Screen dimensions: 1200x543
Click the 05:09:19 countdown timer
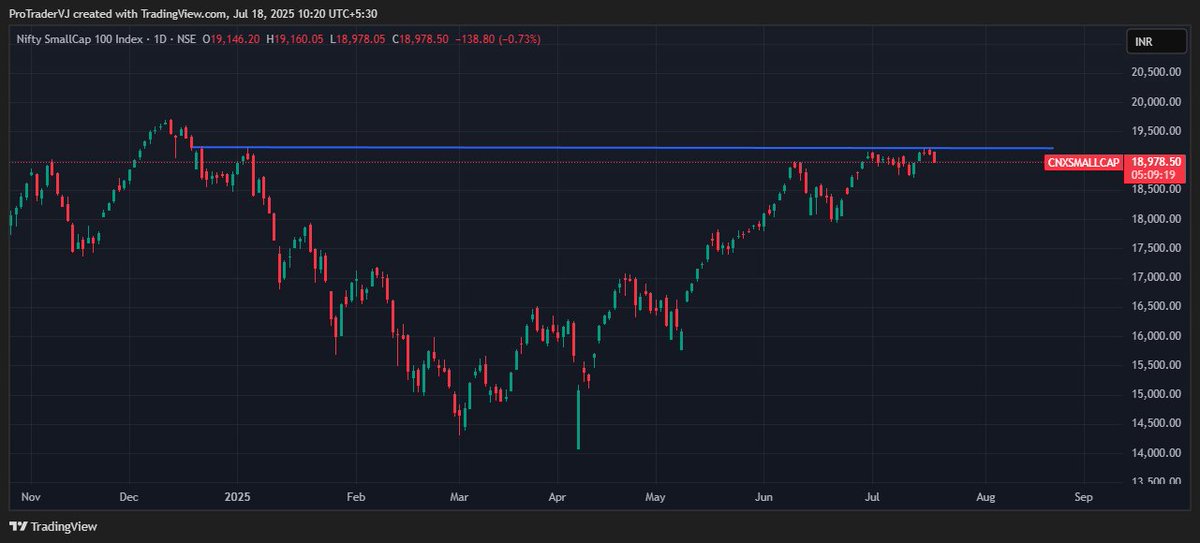pyautogui.click(x=1153, y=174)
